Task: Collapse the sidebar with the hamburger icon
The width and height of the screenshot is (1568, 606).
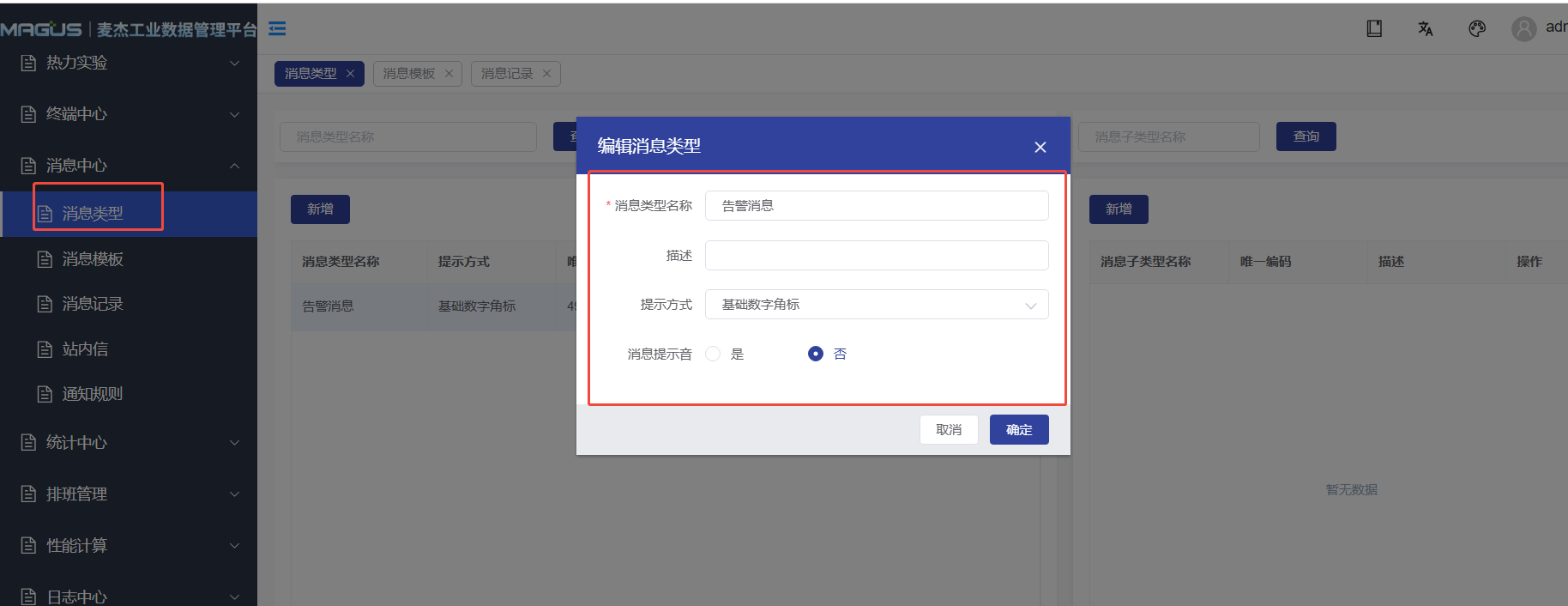Action: 277,29
